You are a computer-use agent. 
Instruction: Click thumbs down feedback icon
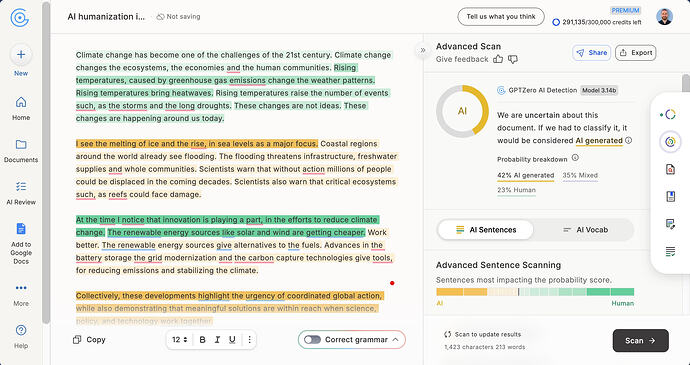[513, 59]
